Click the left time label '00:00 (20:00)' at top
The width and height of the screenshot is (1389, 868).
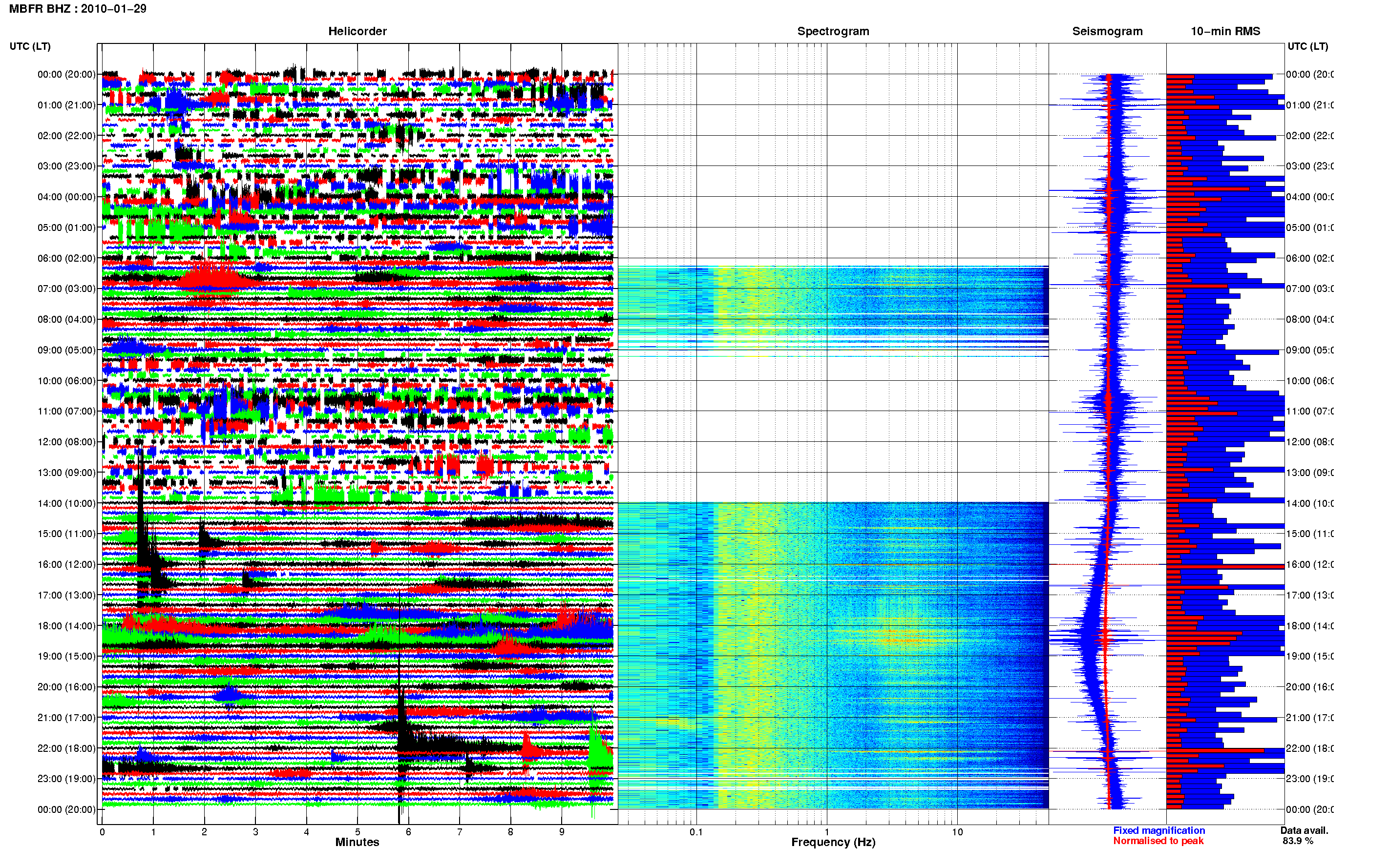(x=66, y=74)
